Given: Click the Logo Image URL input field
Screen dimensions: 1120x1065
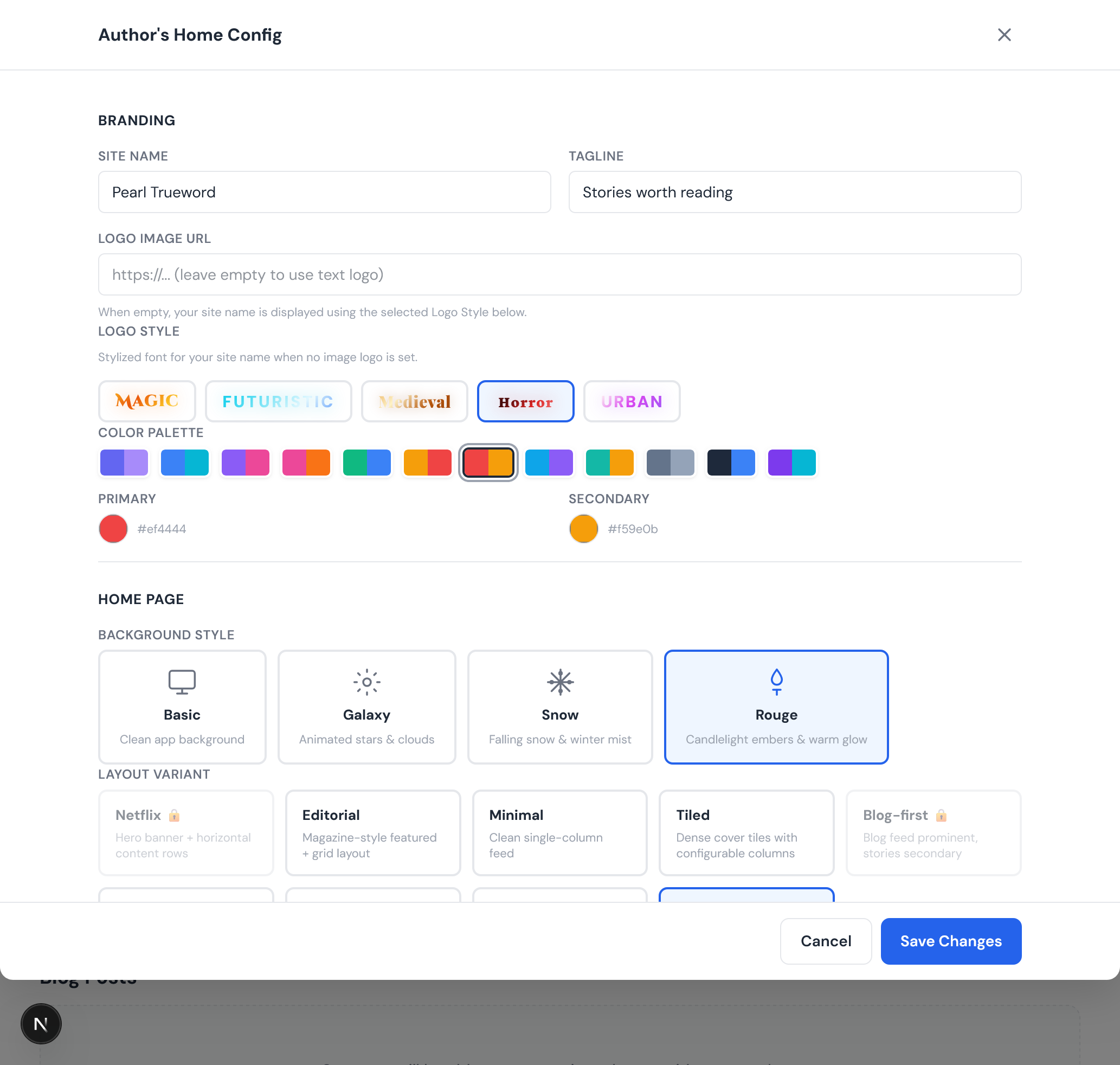Looking at the screenshot, I should [x=559, y=274].
